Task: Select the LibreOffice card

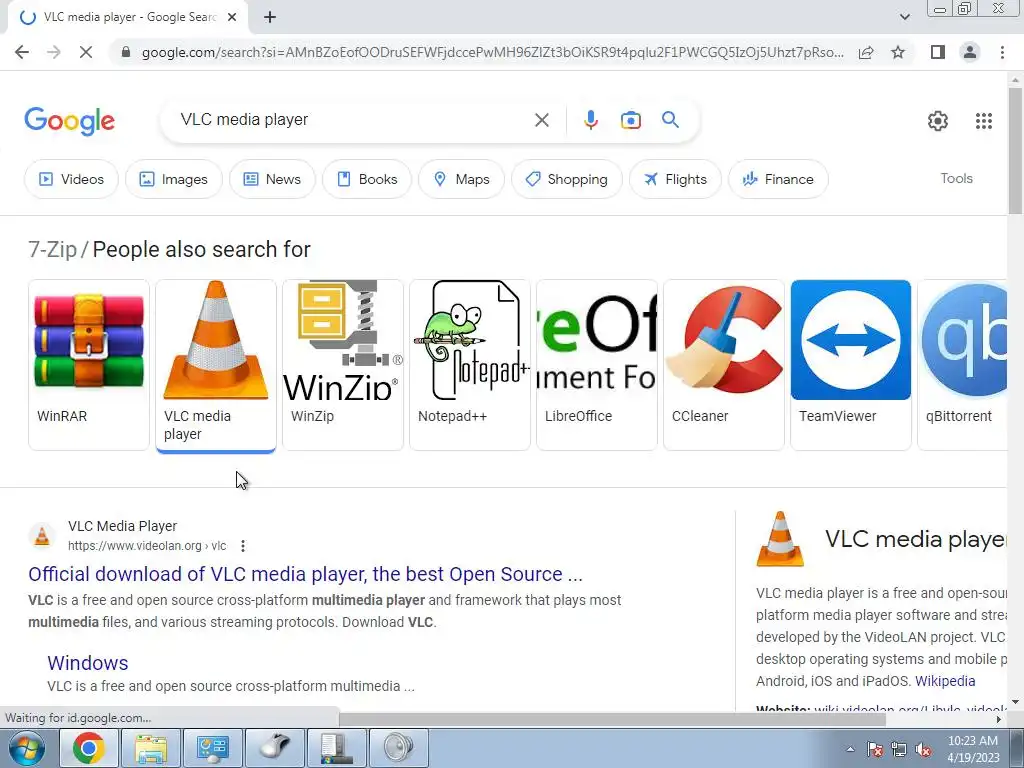Action: coord(597,365)
